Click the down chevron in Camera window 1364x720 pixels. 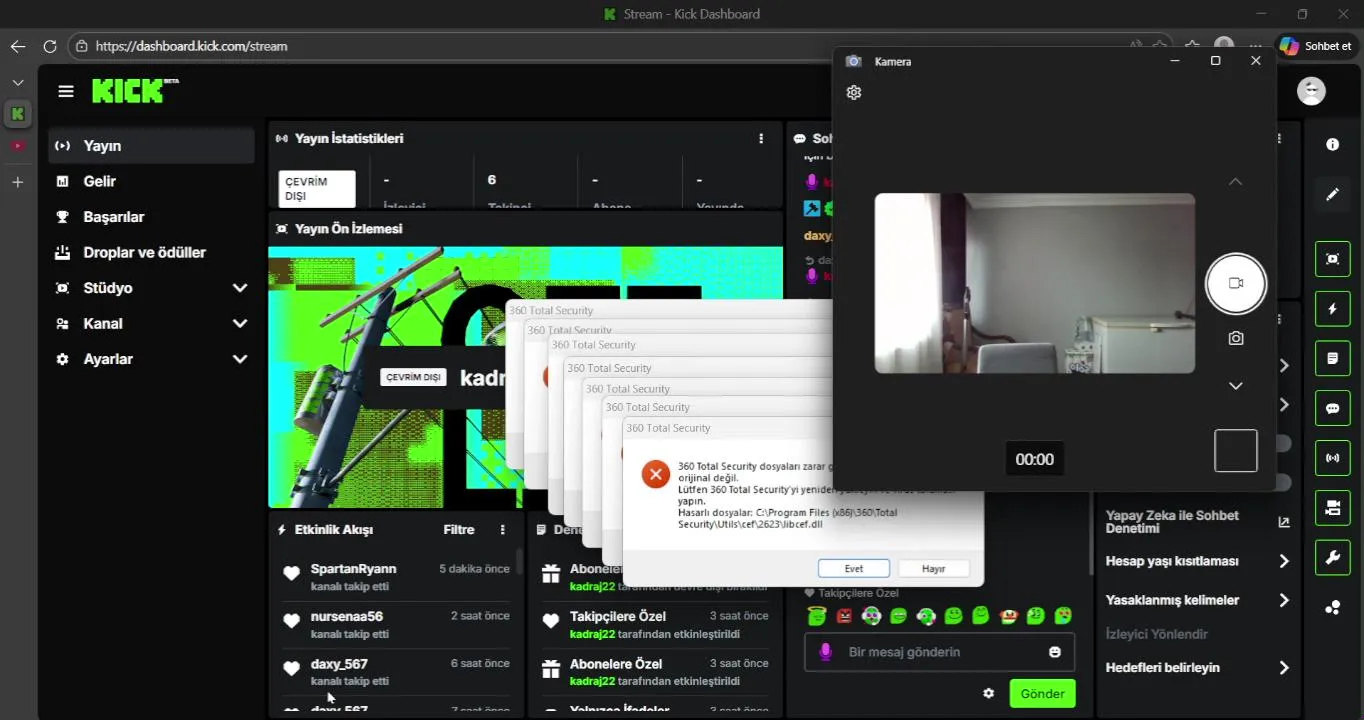(1236, 386)
